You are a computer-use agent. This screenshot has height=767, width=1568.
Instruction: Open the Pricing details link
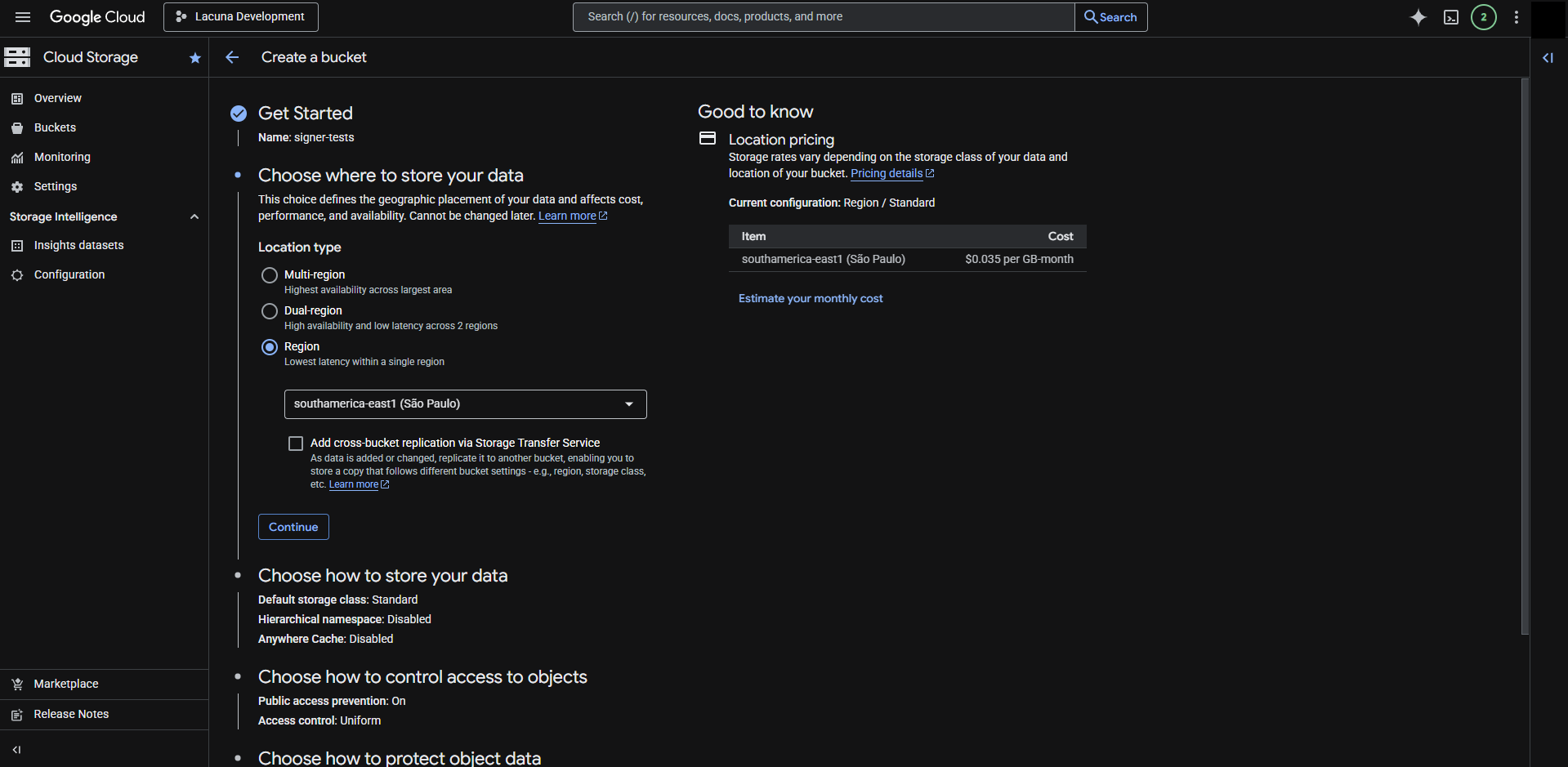(887, 173)
